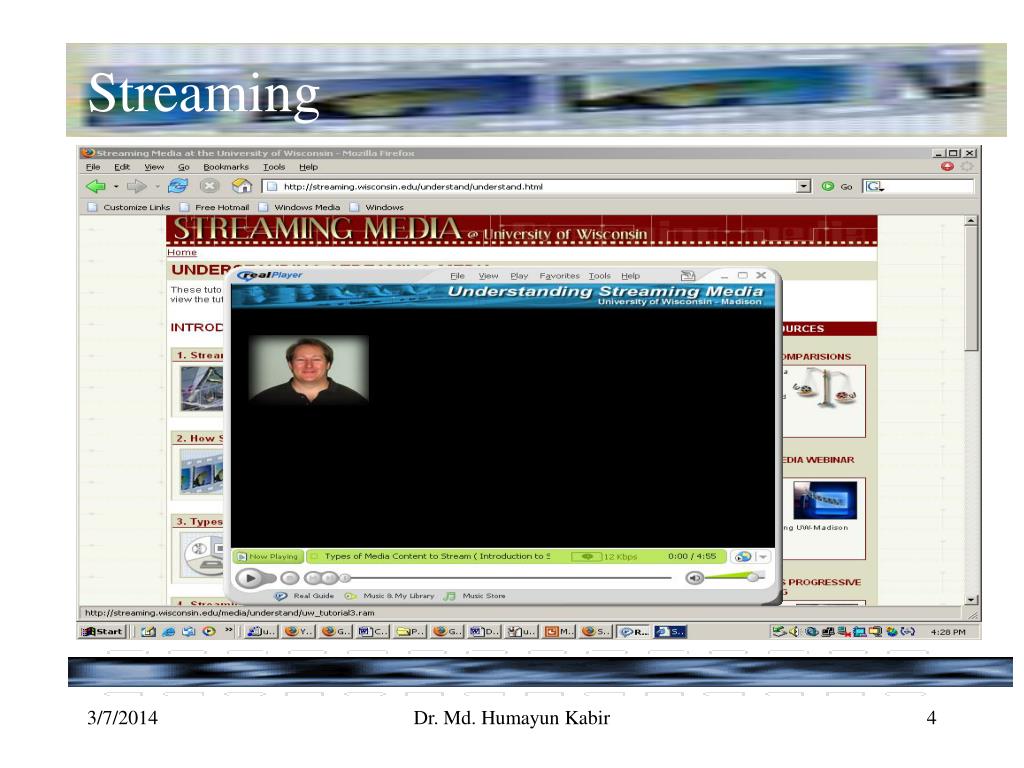
Task: Click the clip title 'Types of Media Content to Stream'
Action: pyautogui.click(x=398, y=556)
